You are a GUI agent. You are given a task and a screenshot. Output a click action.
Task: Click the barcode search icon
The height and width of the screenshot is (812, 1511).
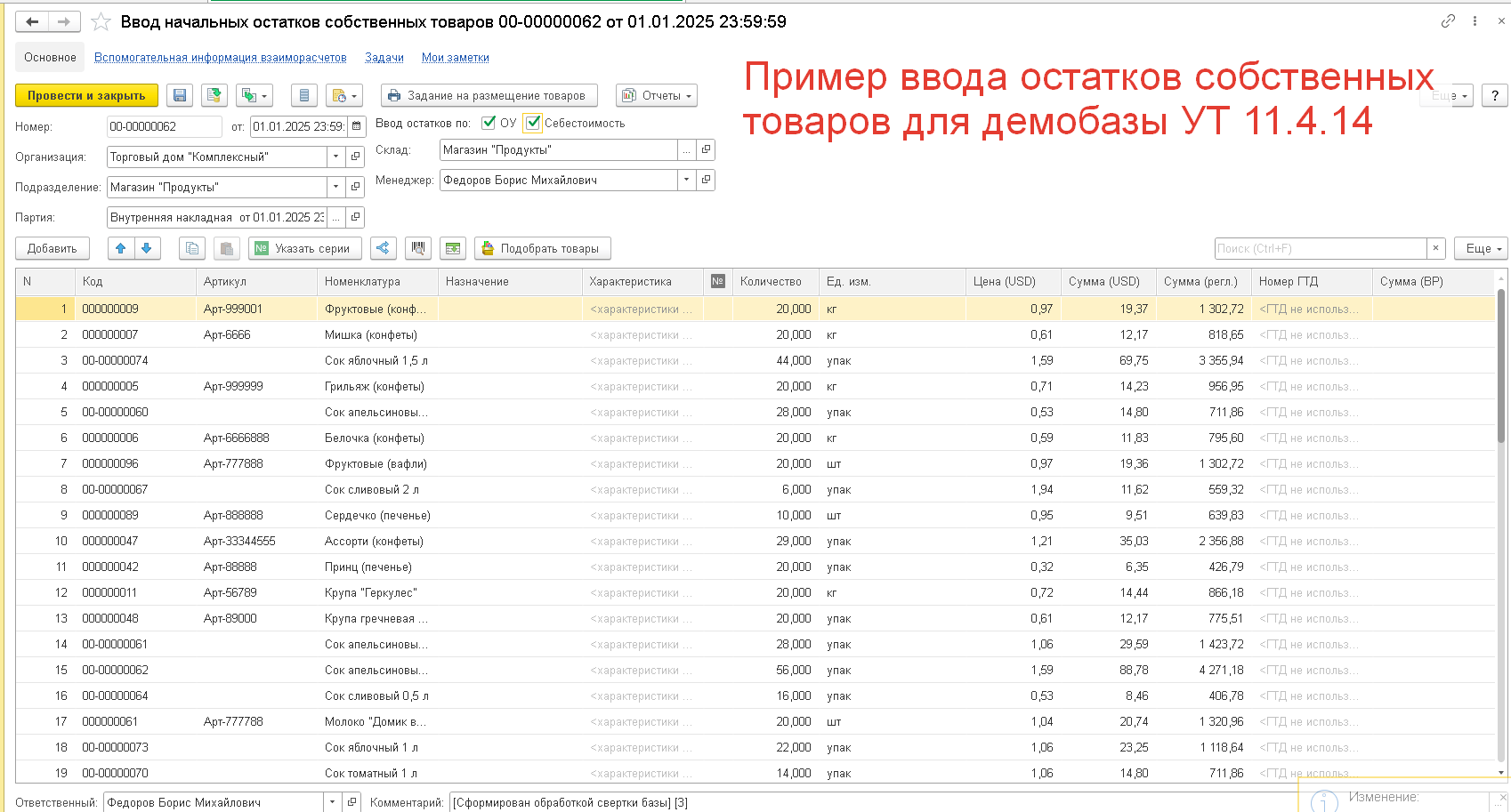click(417, 249)
